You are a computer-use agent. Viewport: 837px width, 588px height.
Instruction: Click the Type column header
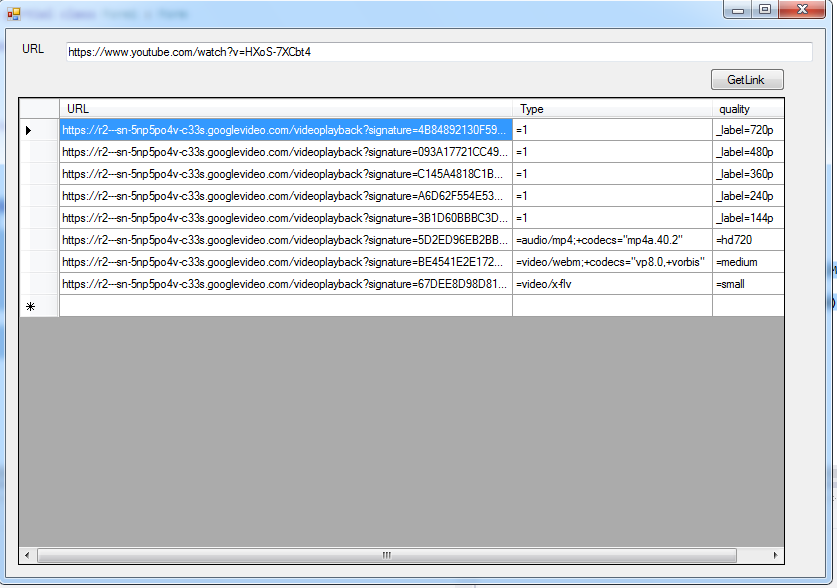coord(612,109)
